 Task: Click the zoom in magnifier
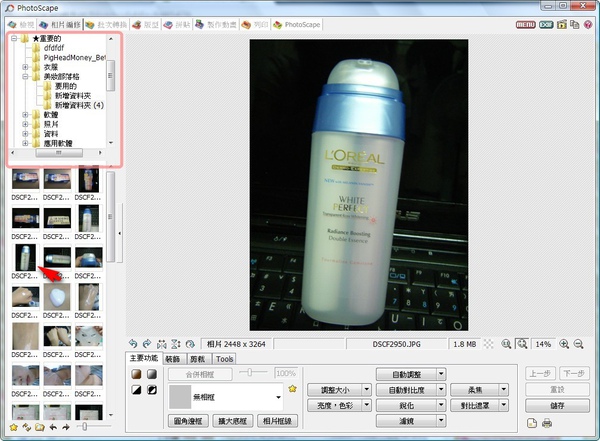point(564,344)
